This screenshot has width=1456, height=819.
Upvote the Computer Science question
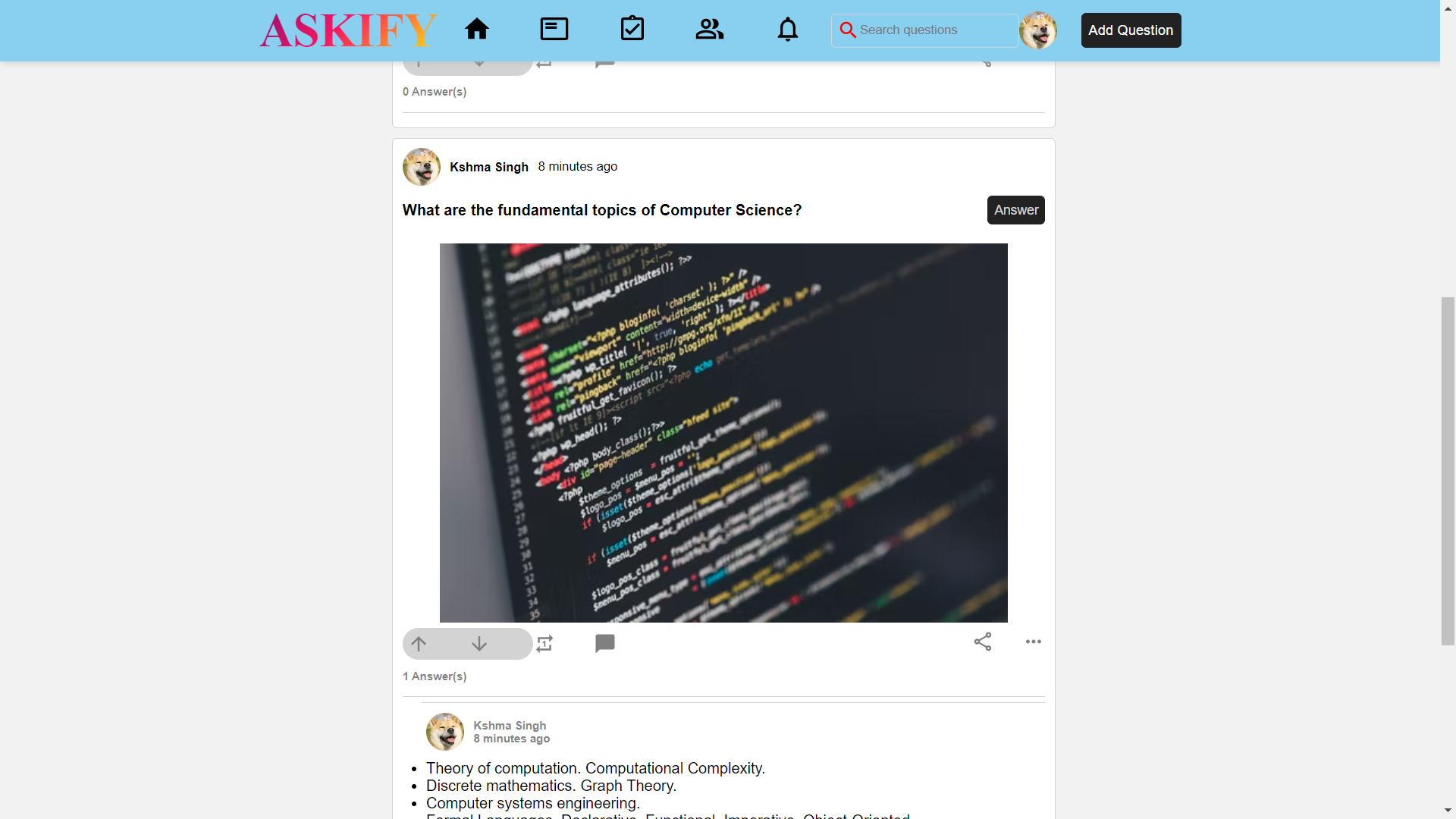click(x=418, y=643)
